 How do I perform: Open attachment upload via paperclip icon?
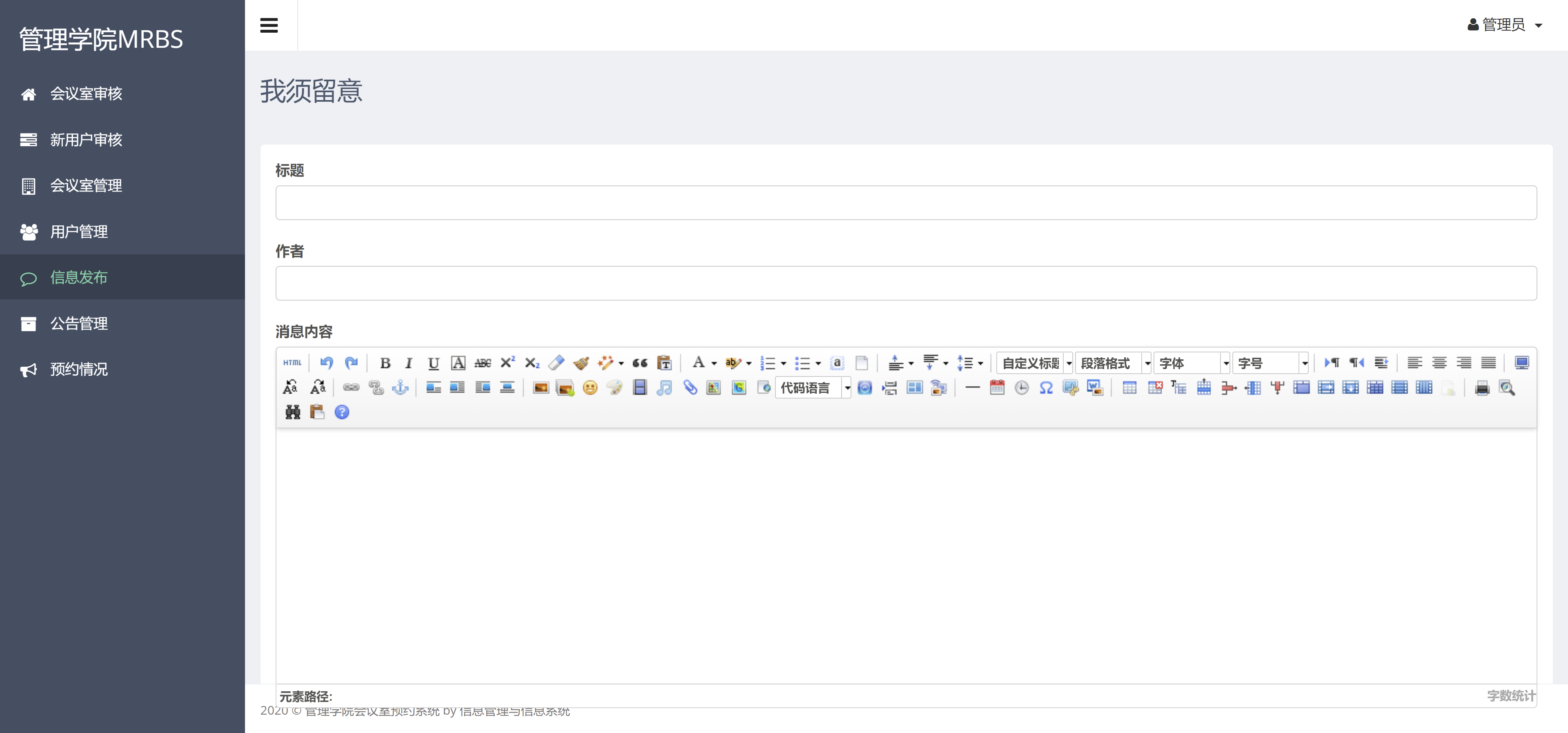pyautogui.click(x=690, y=388)
